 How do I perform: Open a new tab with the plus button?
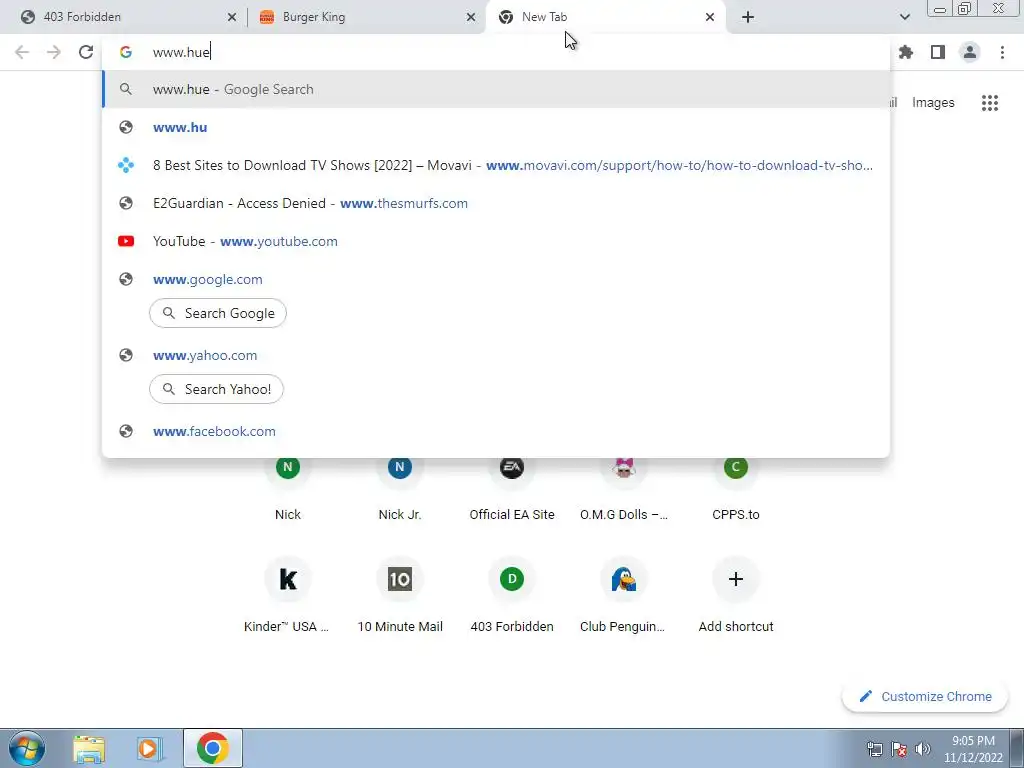tap(748, 17)
